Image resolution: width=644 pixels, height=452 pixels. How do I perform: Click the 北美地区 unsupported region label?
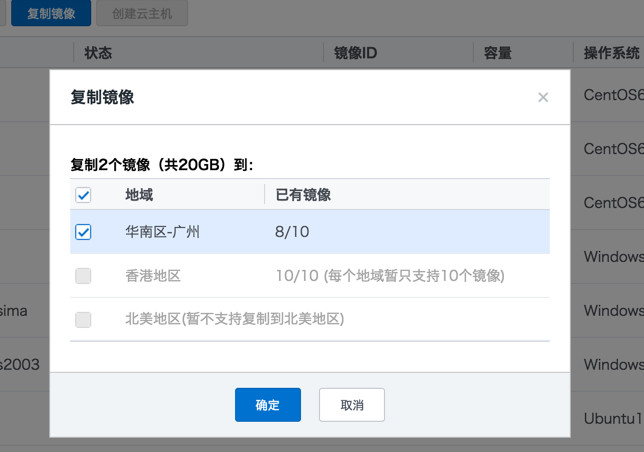point(234,320)
